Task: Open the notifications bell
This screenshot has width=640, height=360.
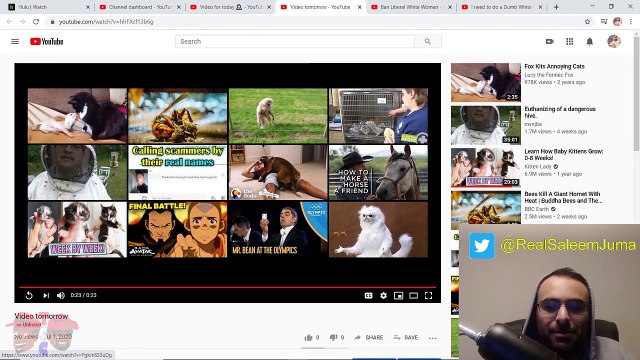Action: pyautogui.click(x=589, y=41)
